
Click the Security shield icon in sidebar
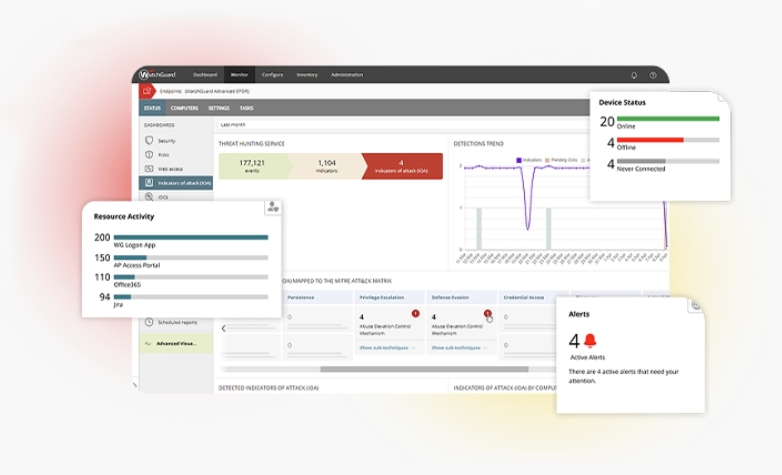(x=149, y=140)
